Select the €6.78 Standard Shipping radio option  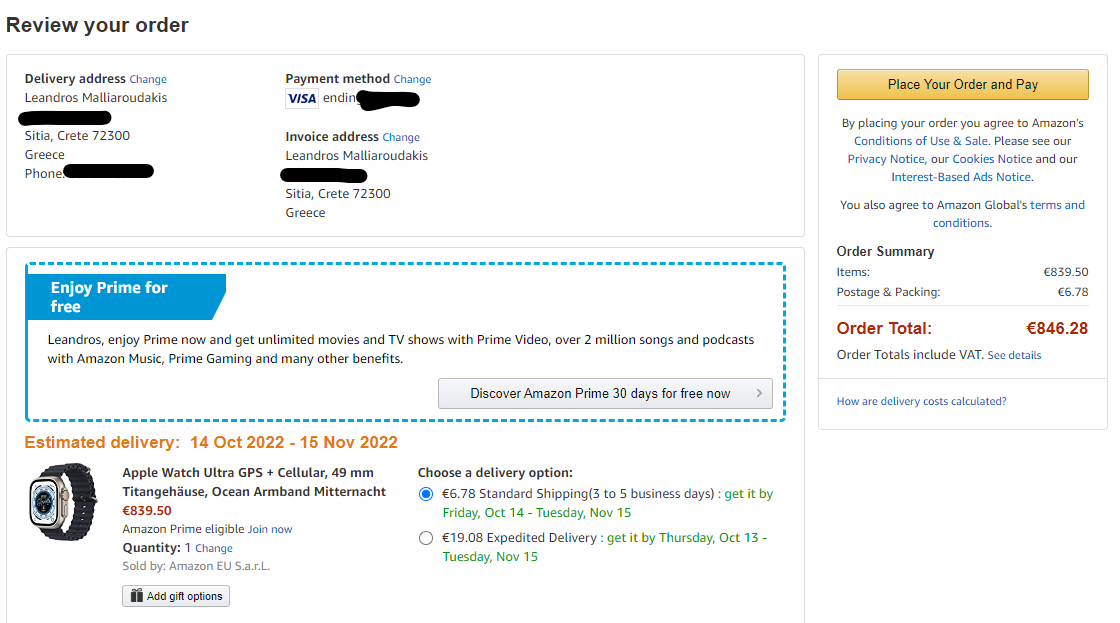(x=426, y=494)
